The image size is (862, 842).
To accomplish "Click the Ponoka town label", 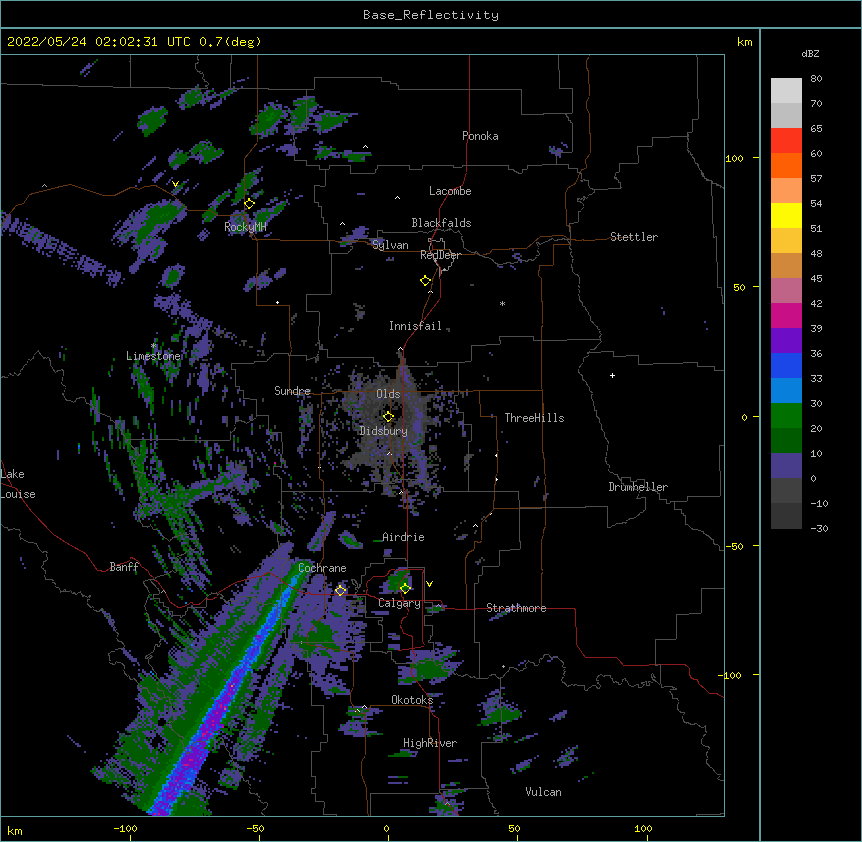I will click(x=480, y=136).
